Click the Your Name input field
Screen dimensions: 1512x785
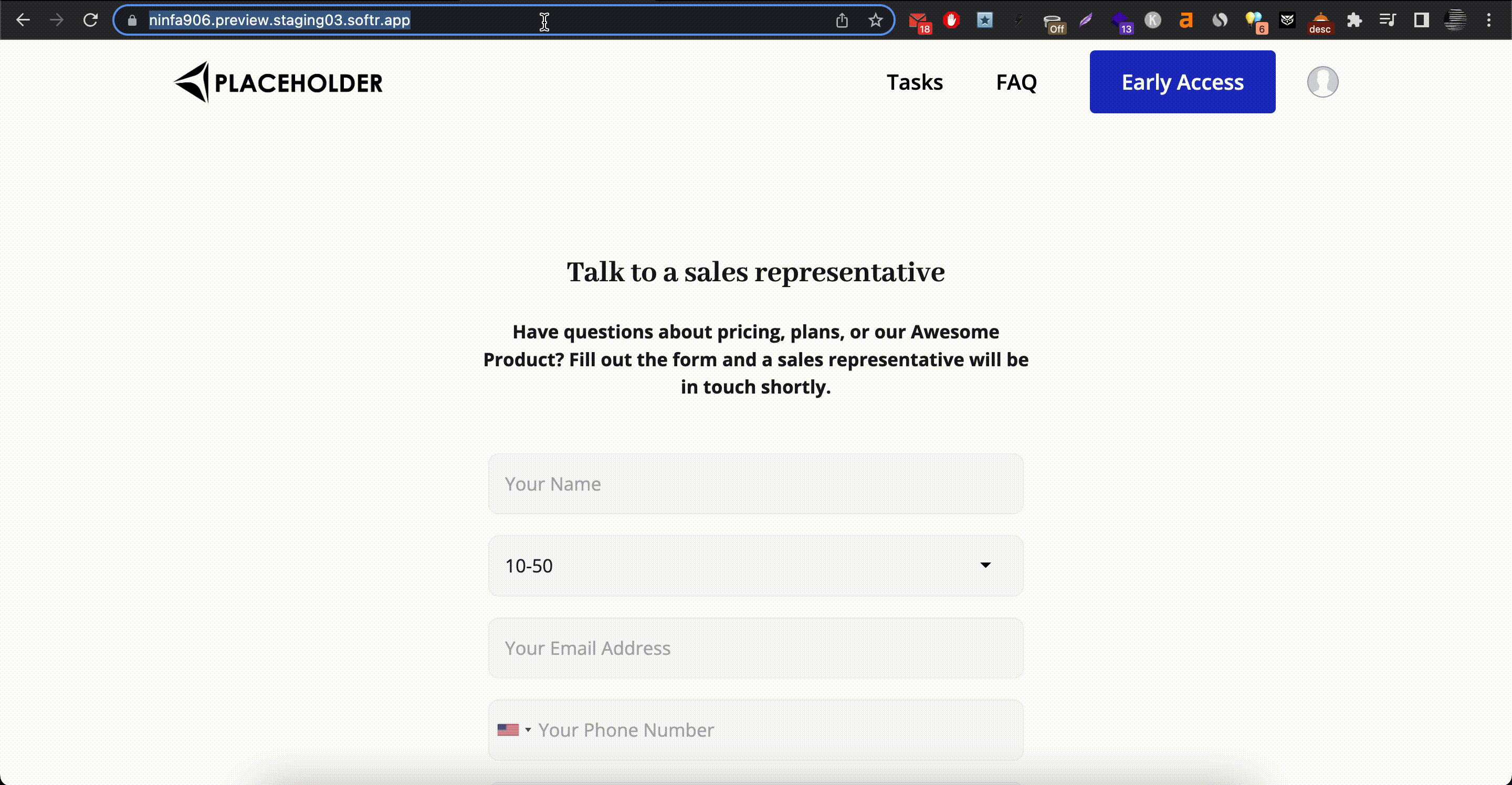coord(755,483)
